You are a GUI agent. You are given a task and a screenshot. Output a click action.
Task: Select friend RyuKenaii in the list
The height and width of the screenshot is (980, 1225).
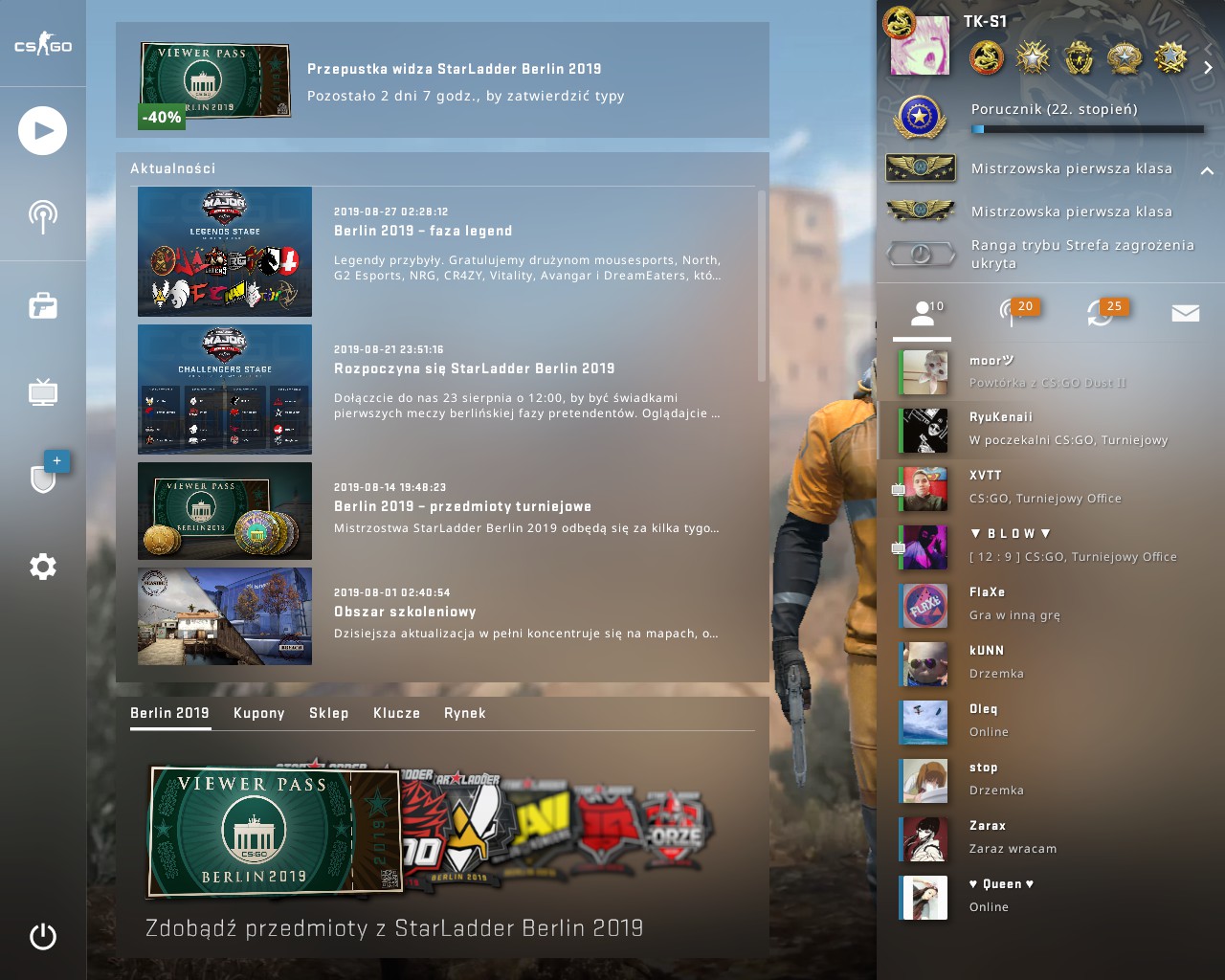coord(1051,430)
